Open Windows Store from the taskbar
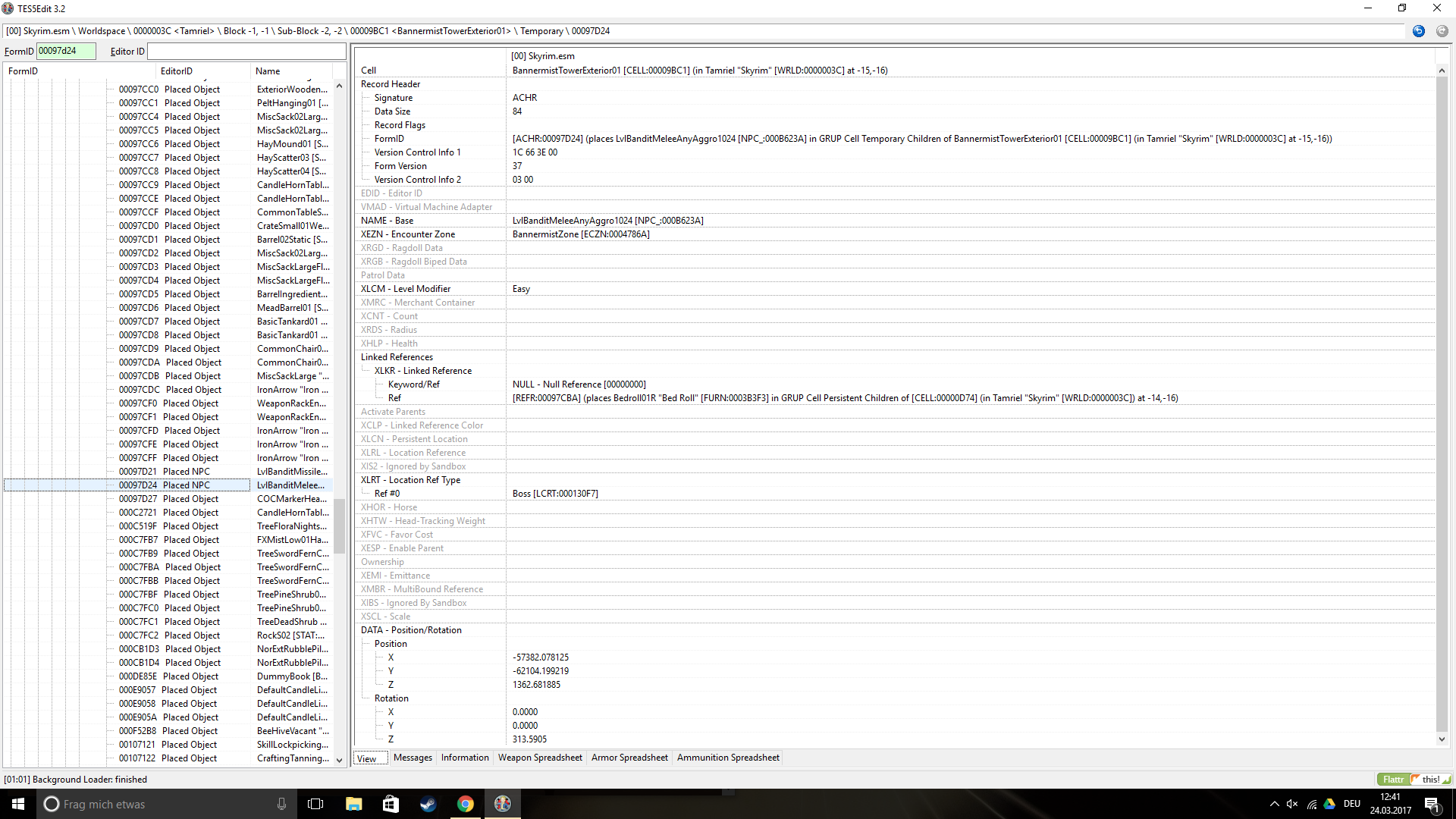 point(391,804)
